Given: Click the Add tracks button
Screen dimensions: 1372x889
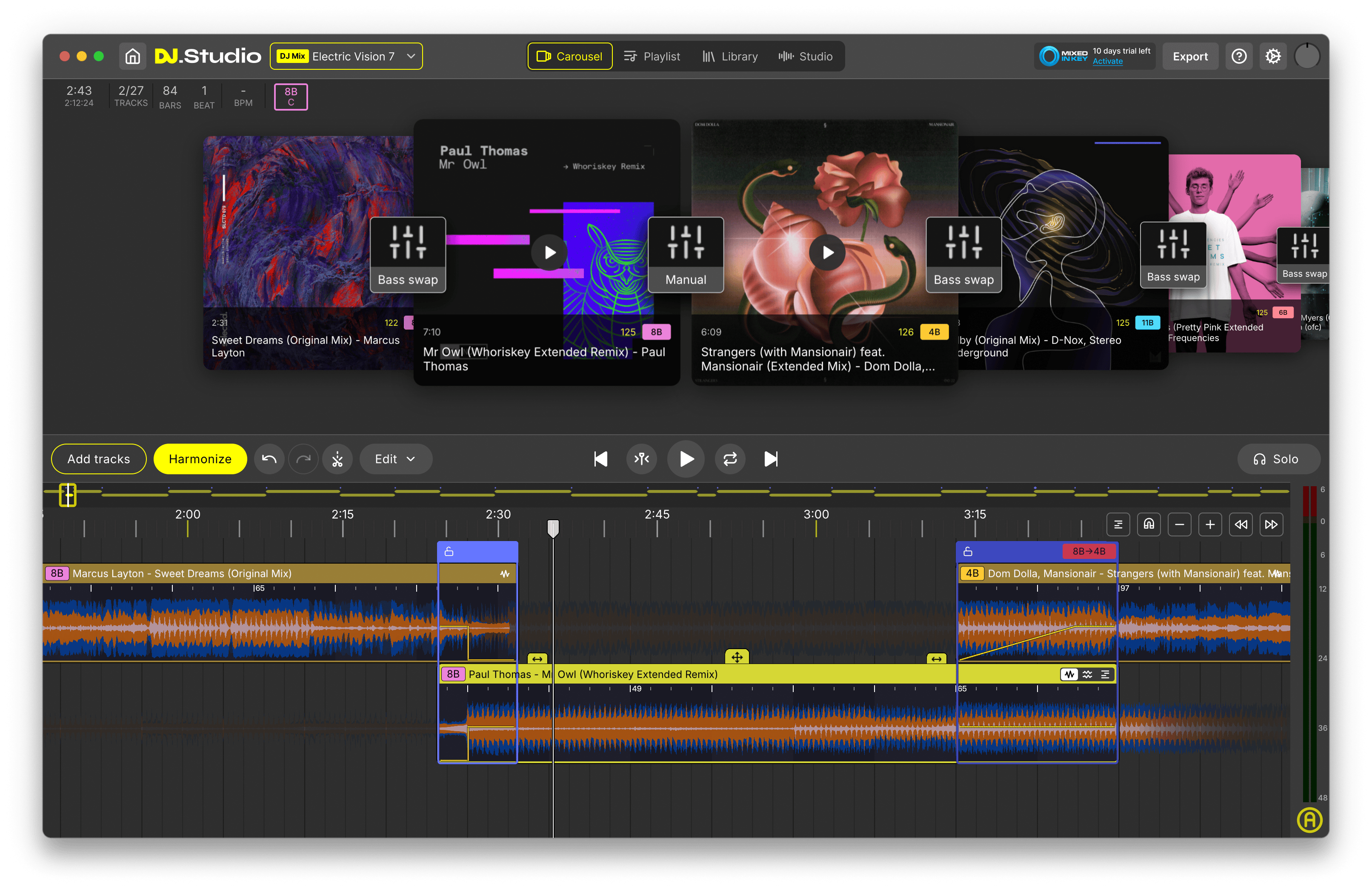Looking at the screenshot, I should point(99,459).
